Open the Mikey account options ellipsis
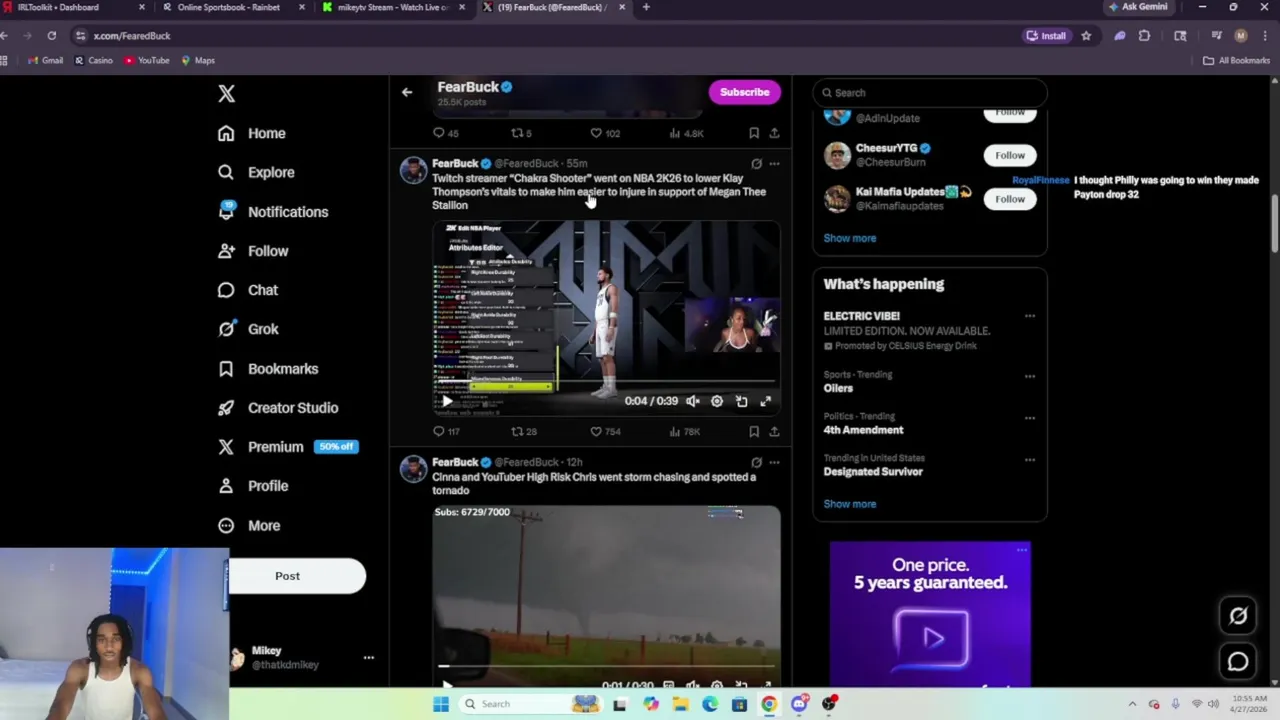This screenshot has width=1280, height=720. 368,658
